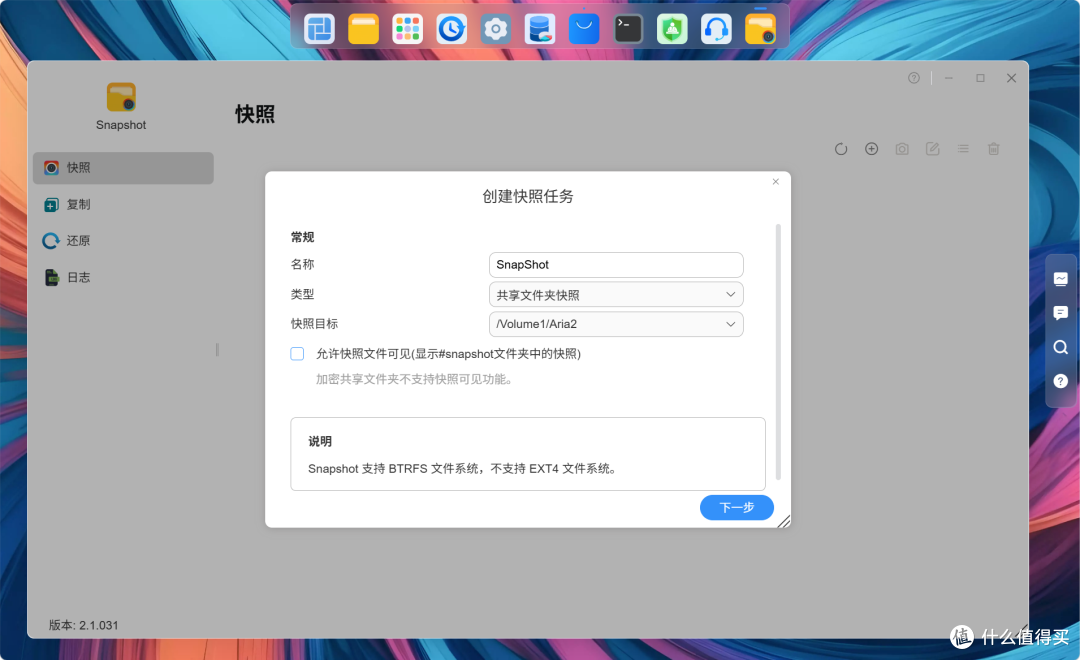This screenshot has height=660, width=1080.
Task: Open the blue clock backup dock icon
Action: click(451, 29)
